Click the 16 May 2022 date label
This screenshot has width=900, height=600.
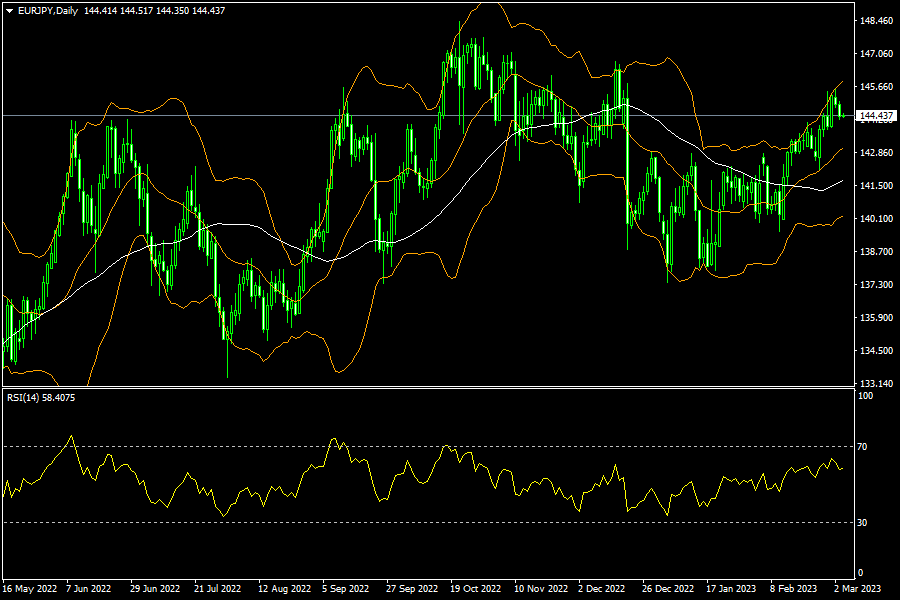coord(30,589)
